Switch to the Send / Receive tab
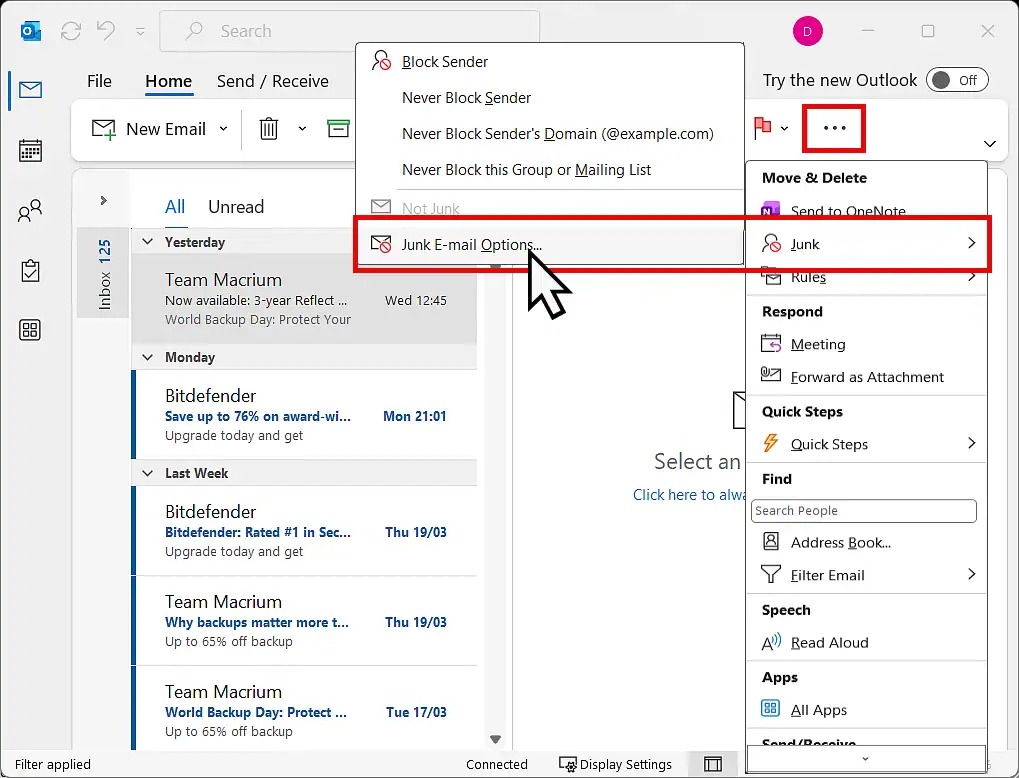 tap(272, 81)
